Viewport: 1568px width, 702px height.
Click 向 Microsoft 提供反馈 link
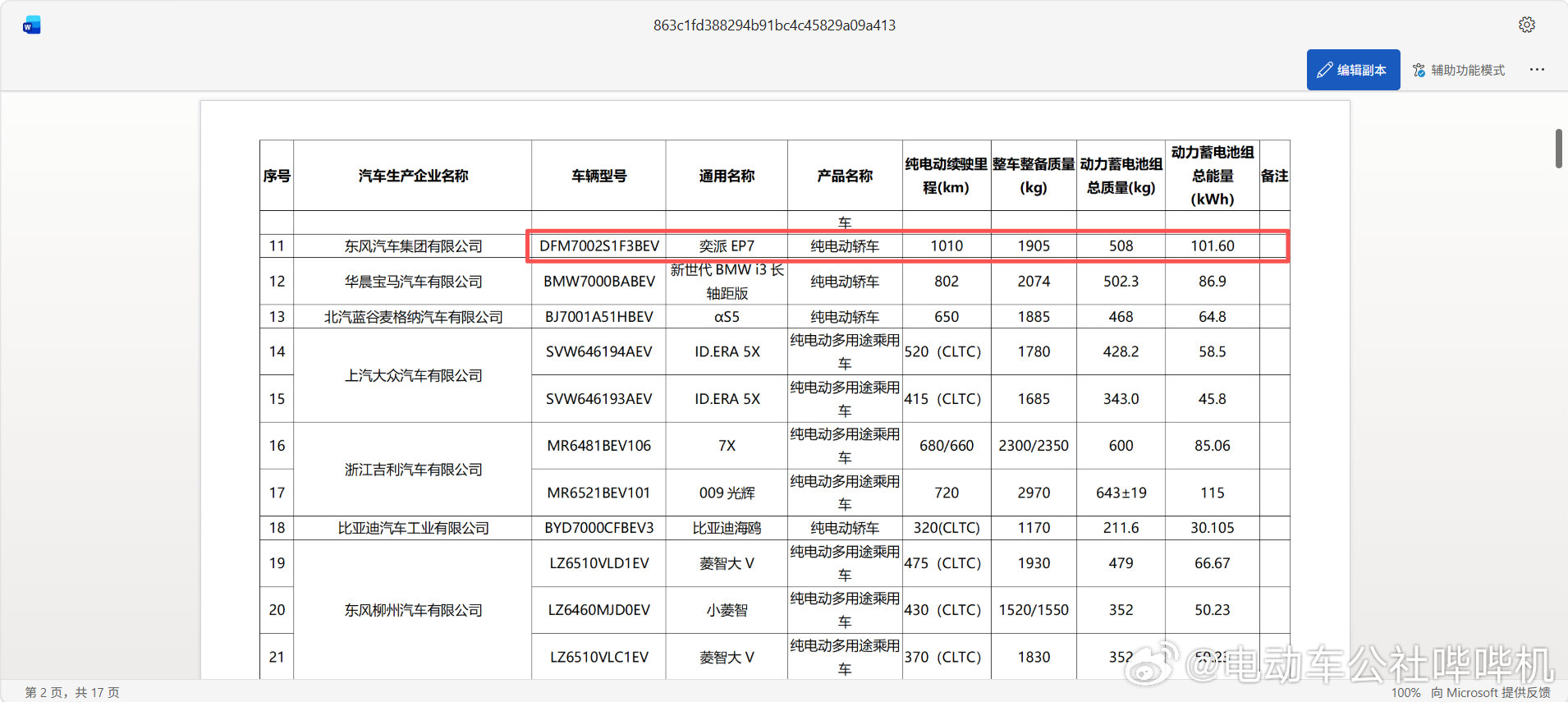[1490, 692]
